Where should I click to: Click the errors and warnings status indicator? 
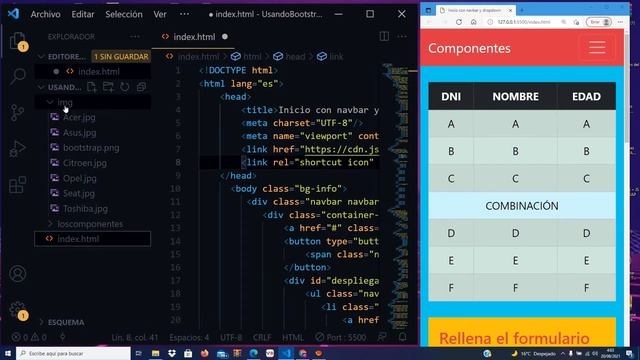tap(29, 338)
